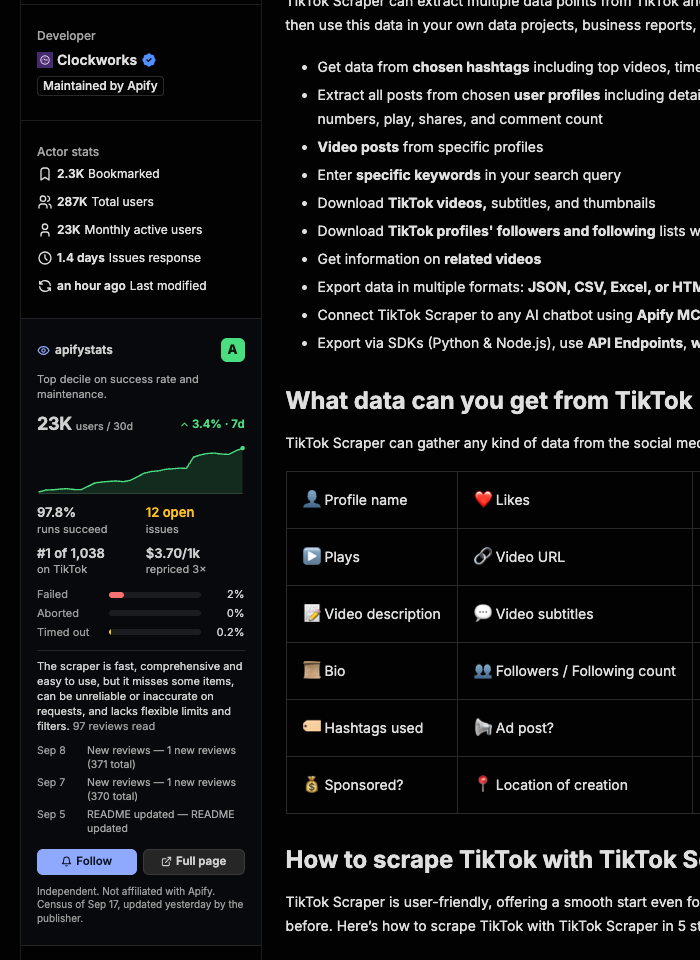Click the 'What data can you get' heading
700x960 pixels.
[x=489, y=400]
